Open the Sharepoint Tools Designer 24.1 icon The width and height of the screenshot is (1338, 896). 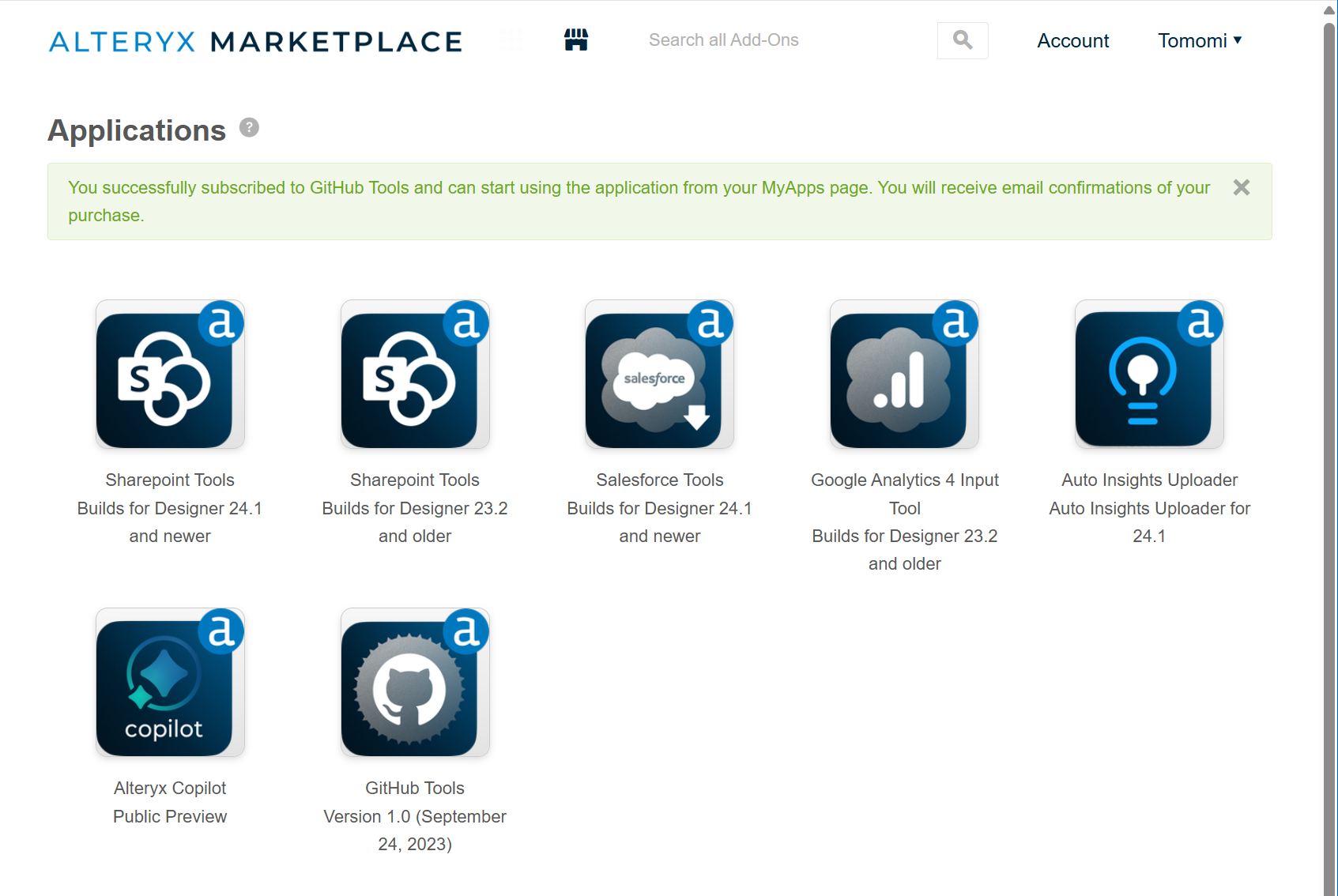170,375
